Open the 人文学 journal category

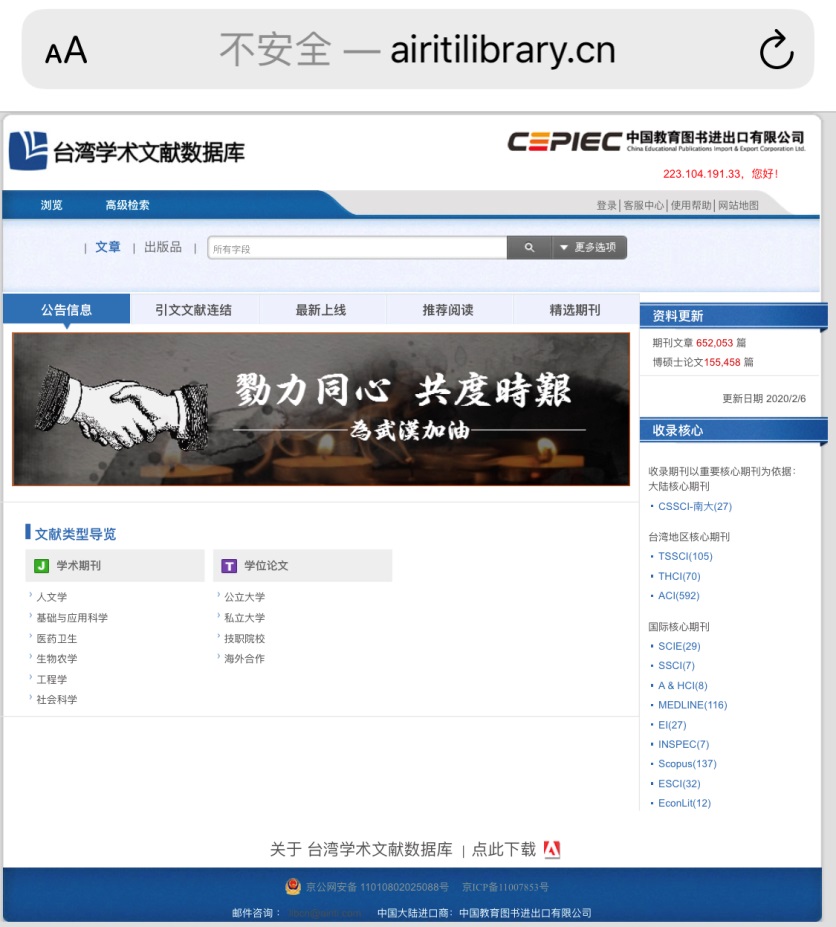coord(51,597)
